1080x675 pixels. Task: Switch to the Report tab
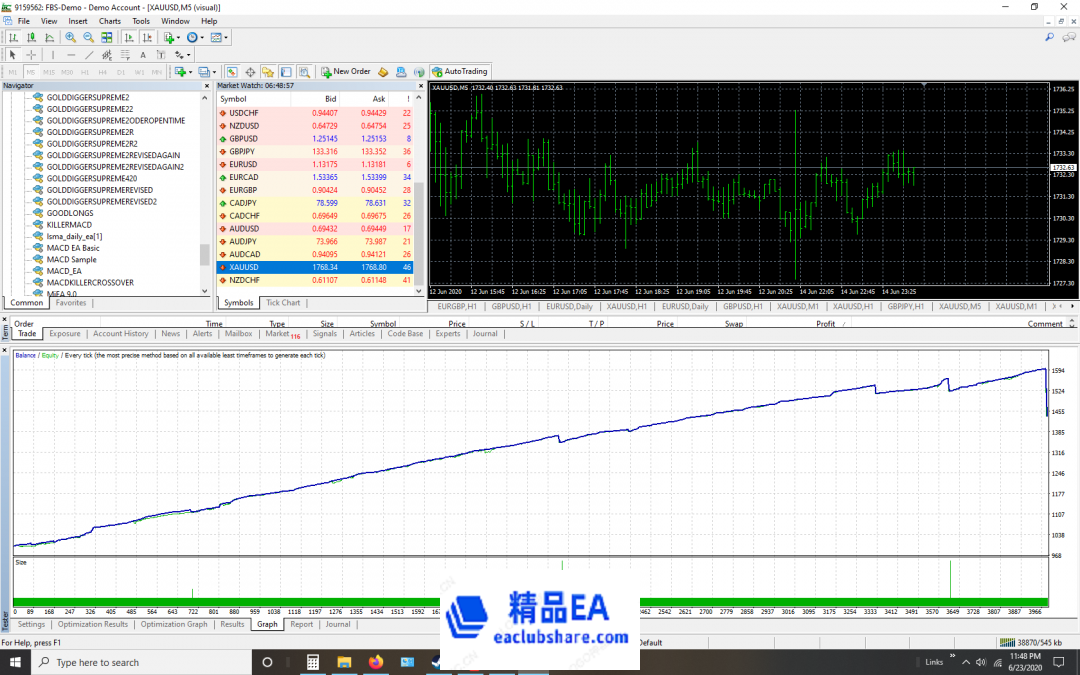tap(302, 623)
